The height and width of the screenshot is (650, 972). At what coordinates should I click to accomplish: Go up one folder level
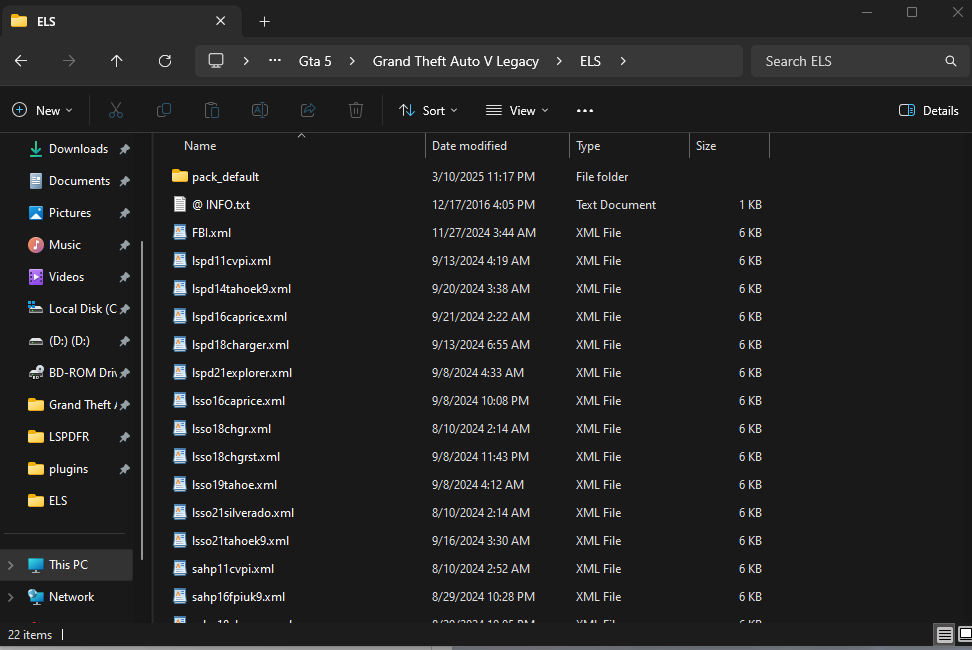117,61
